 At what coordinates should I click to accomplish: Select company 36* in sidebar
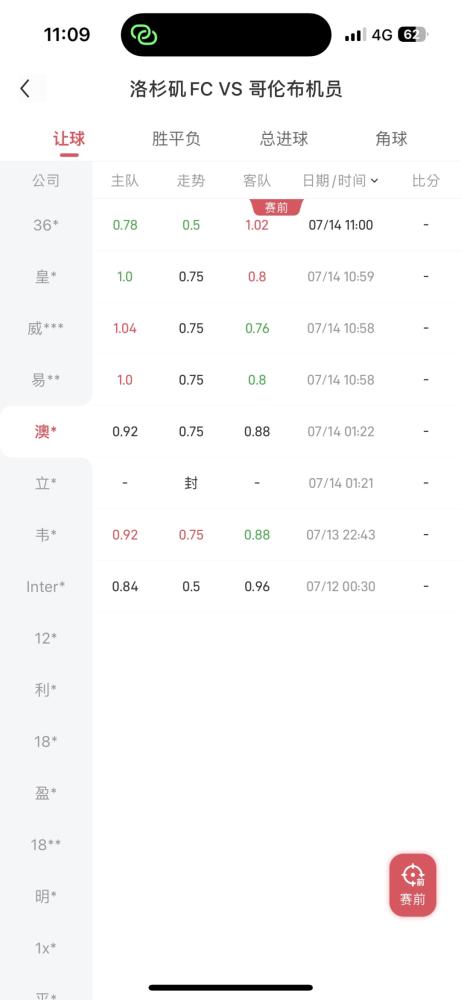46,224
